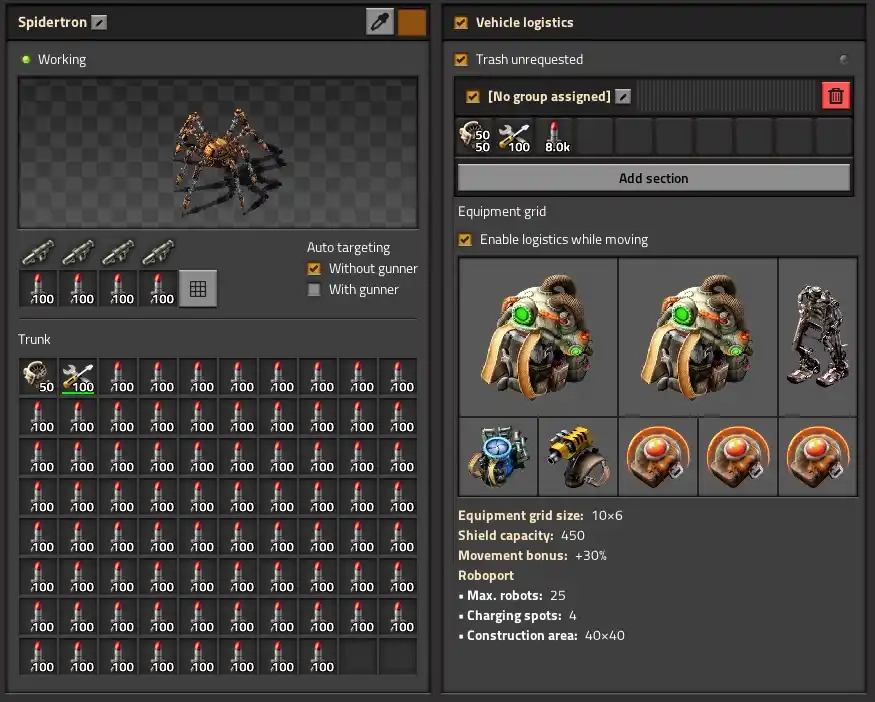Pick the rocket stack right of the repair packs
Viewport: 875px width, 702px height.
pos(118,377)
